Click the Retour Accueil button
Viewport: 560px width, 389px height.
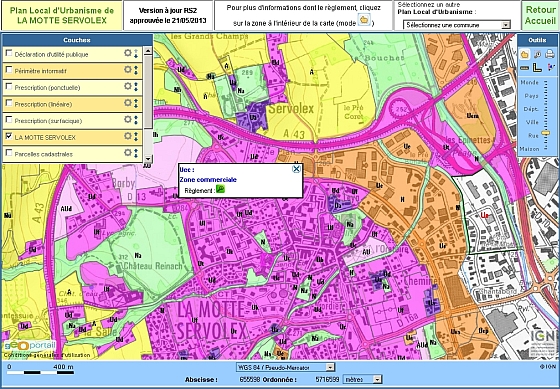point(540,15)
